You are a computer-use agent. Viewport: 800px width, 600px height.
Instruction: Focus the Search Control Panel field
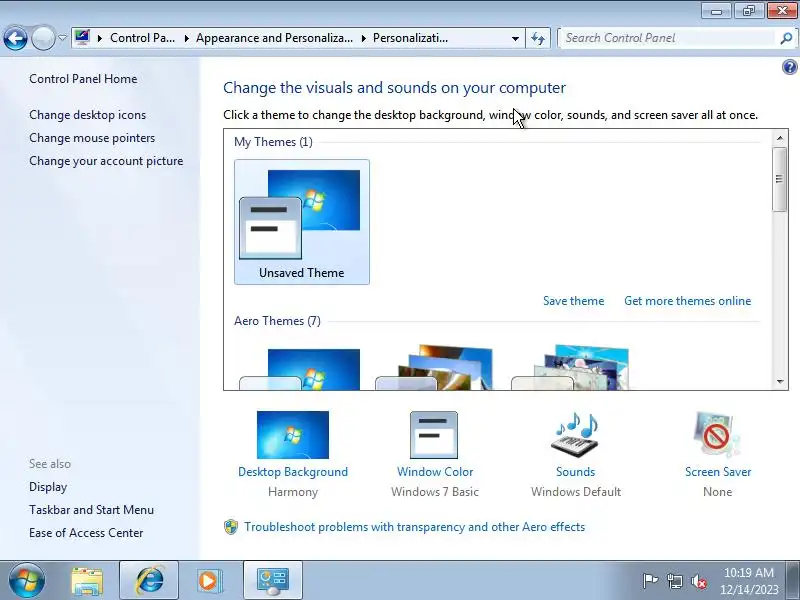[x=668, y=38]
